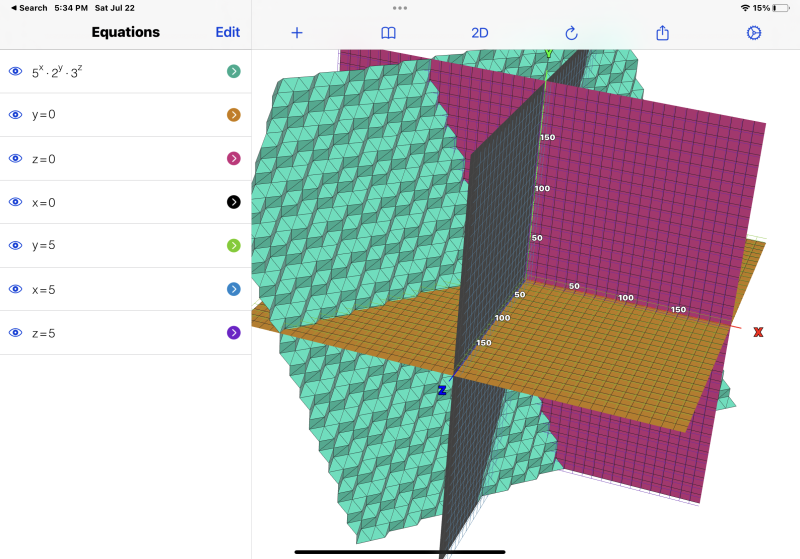Screen dimensions: 800x559
Task: Open the purple chevron for z=5
Action: (233, 332)
